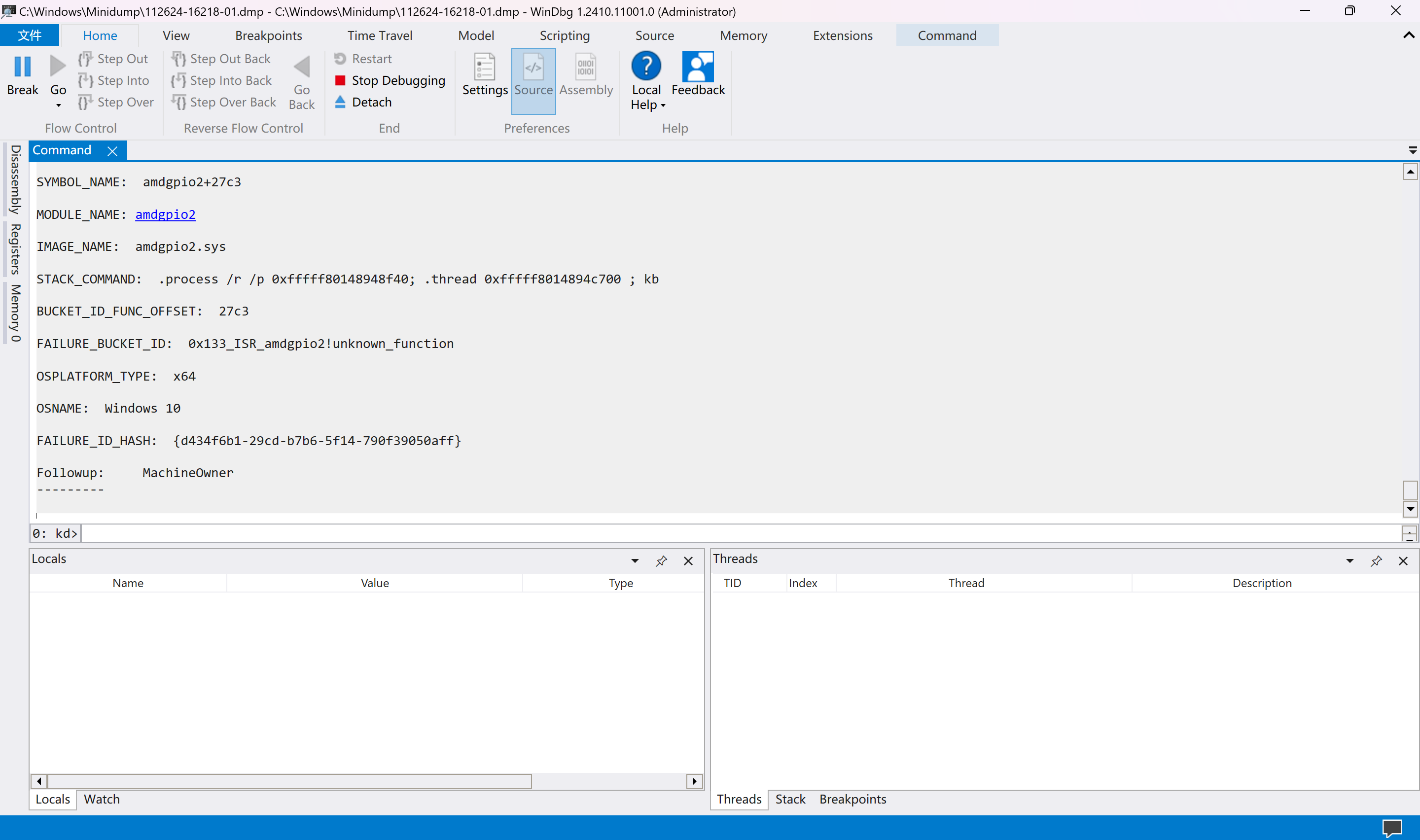This screenshot has width=1420, height=840.
Task: Select the Threads bottom tab
Action: coord(739,799)
